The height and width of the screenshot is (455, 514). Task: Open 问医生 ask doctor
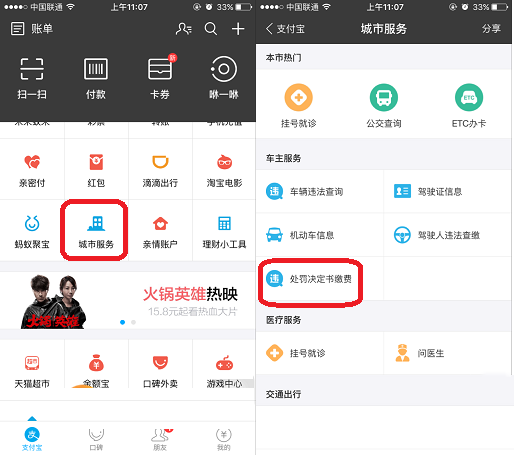tap(447, 353)
